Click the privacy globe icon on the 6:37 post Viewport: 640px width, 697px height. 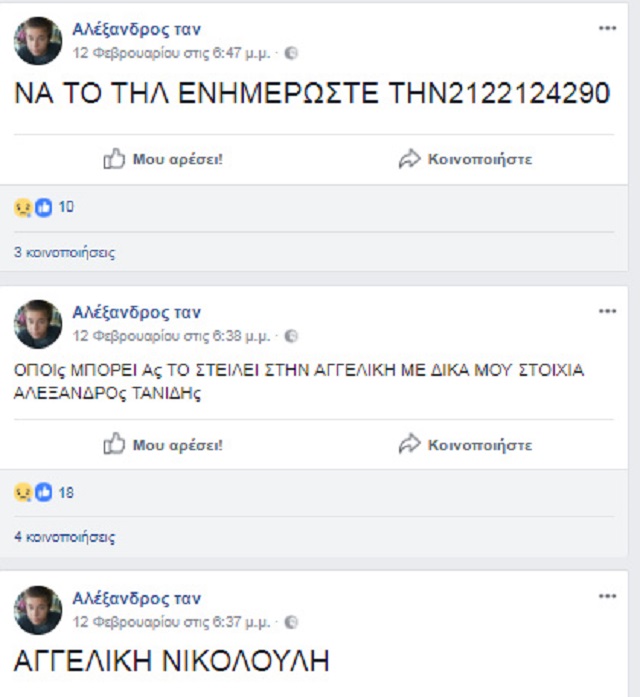(291, 622)
